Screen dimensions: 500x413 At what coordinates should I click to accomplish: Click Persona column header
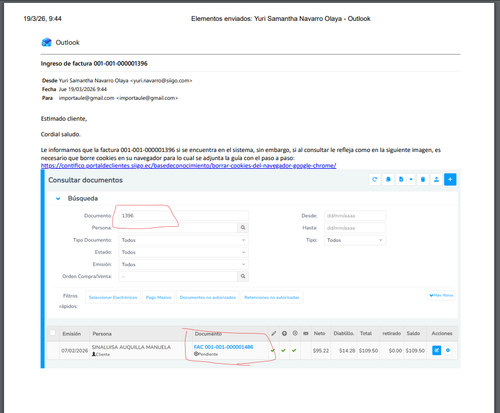pos(102,334)
